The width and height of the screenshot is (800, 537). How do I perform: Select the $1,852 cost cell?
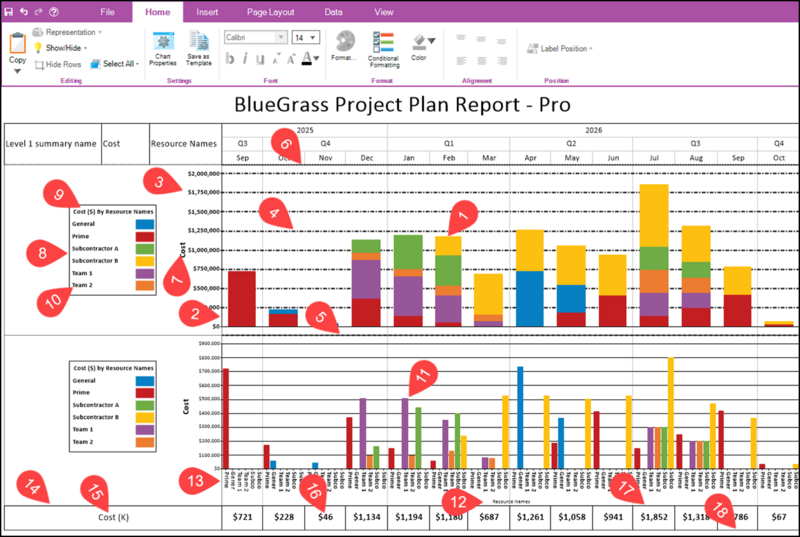654,517
